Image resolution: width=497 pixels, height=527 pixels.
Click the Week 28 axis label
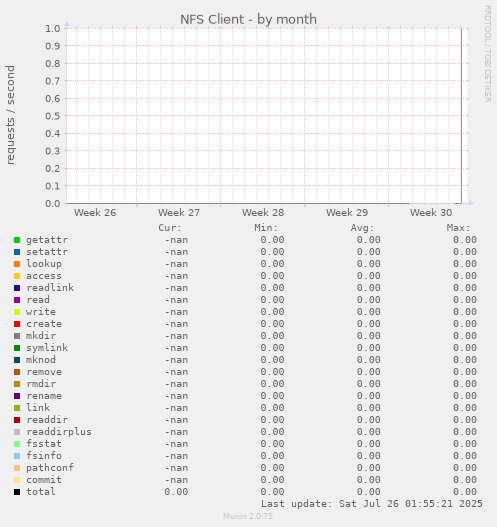pos(263,212)
